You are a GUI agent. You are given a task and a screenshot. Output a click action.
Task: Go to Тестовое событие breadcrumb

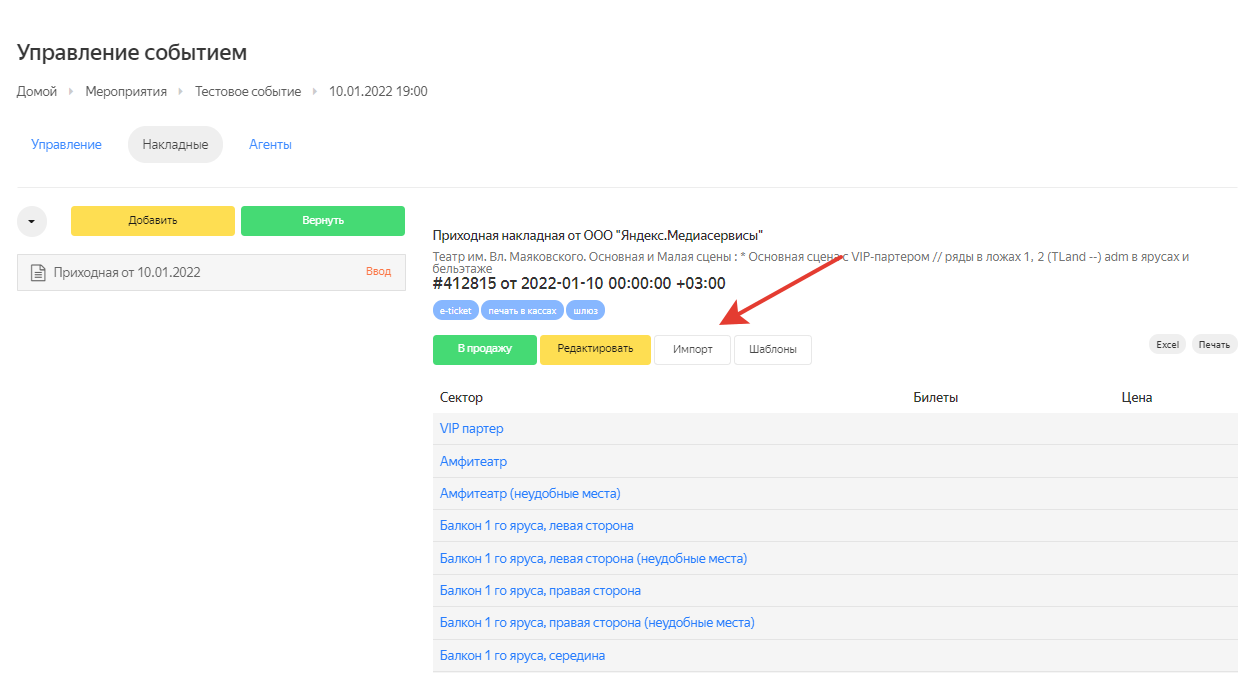(x=248, y=91)
